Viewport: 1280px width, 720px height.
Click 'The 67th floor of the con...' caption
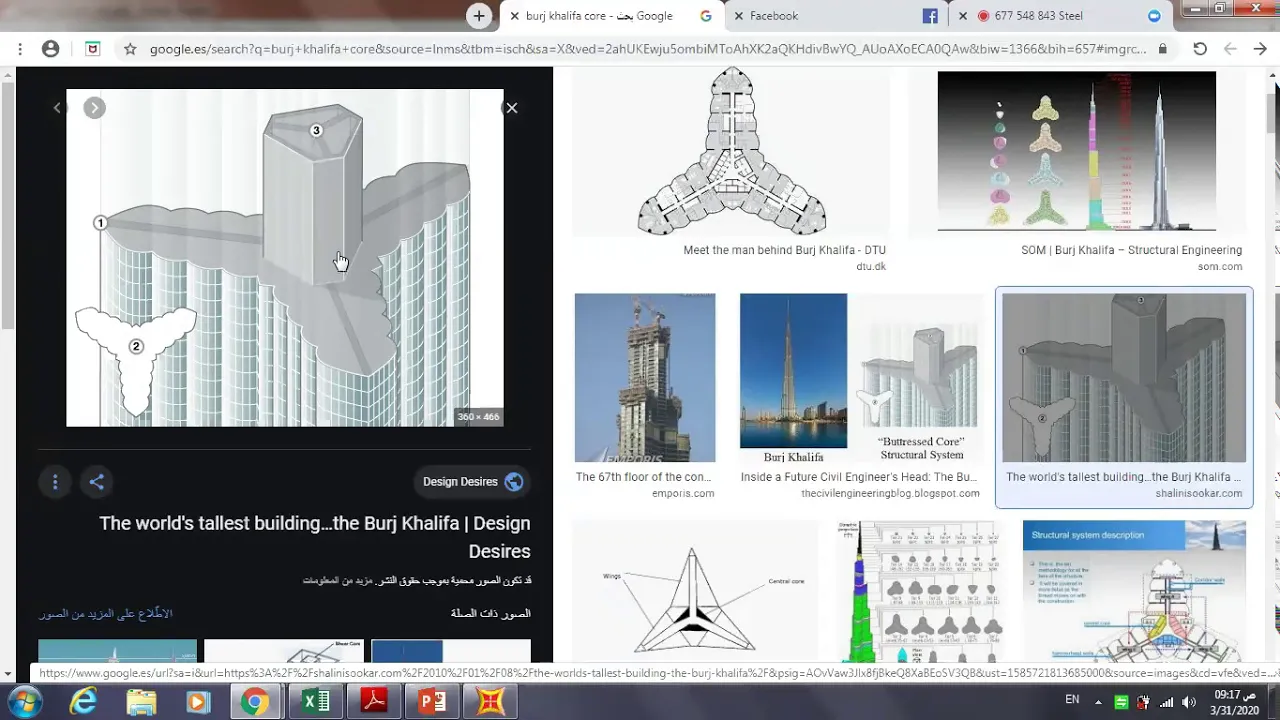(x=643, y=477)
